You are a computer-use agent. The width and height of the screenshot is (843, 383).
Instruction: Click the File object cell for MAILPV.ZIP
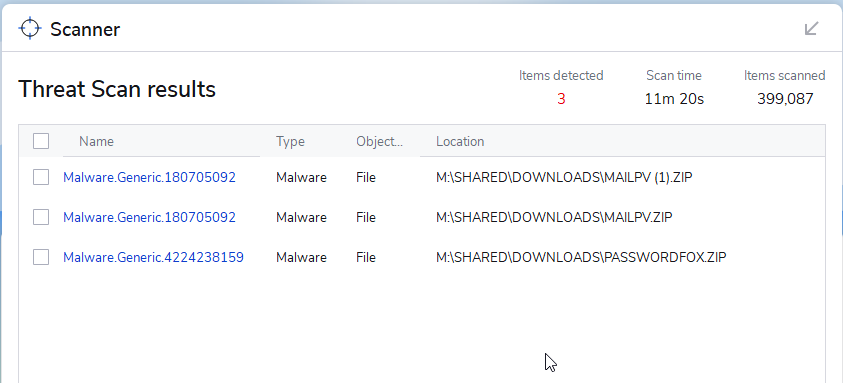(366, 217)
